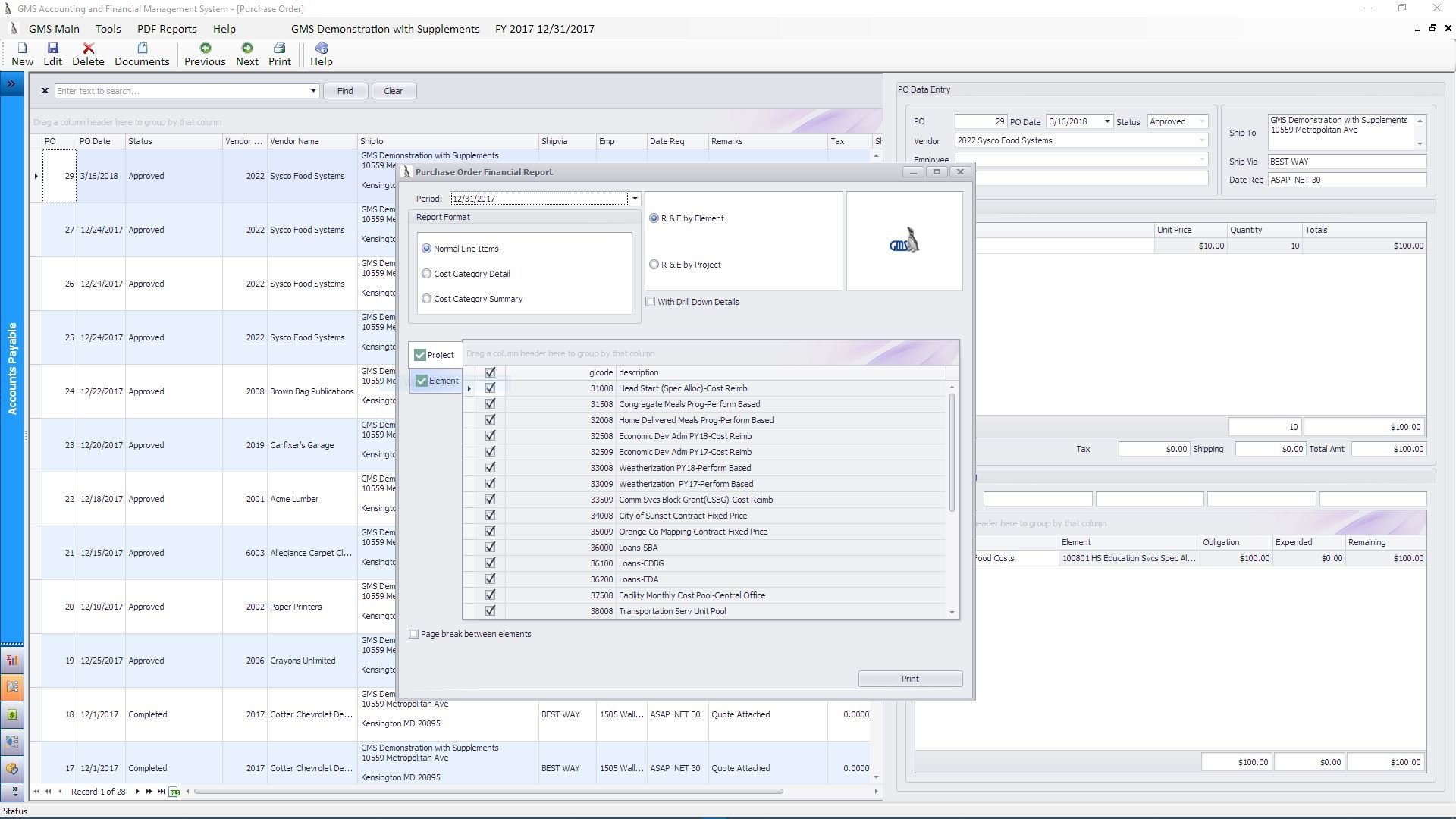
Task: Click the Print printer icon in toolbar
Action: (279, 49)
